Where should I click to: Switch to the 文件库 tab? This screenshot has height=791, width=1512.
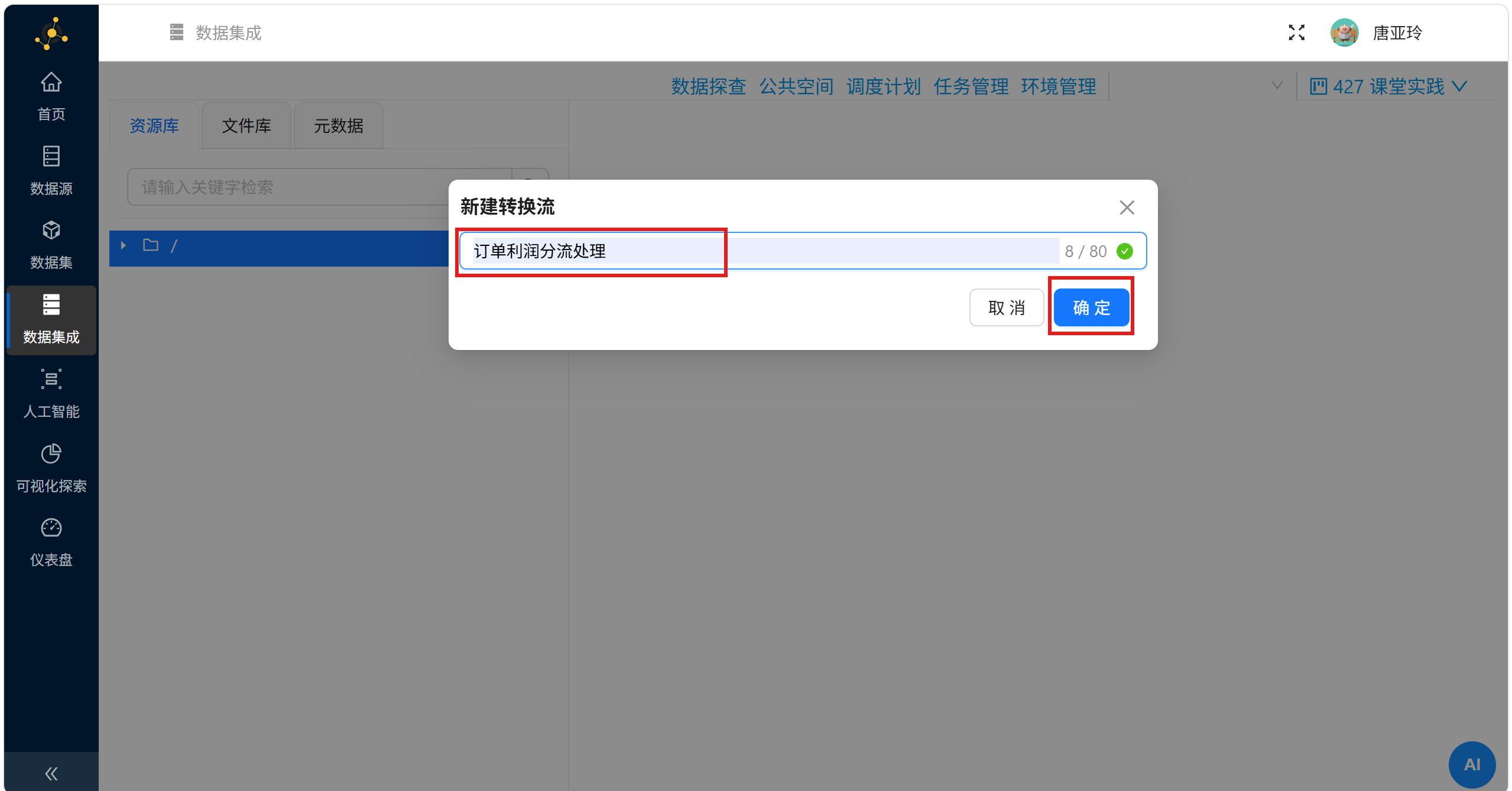tap(246, 126)
